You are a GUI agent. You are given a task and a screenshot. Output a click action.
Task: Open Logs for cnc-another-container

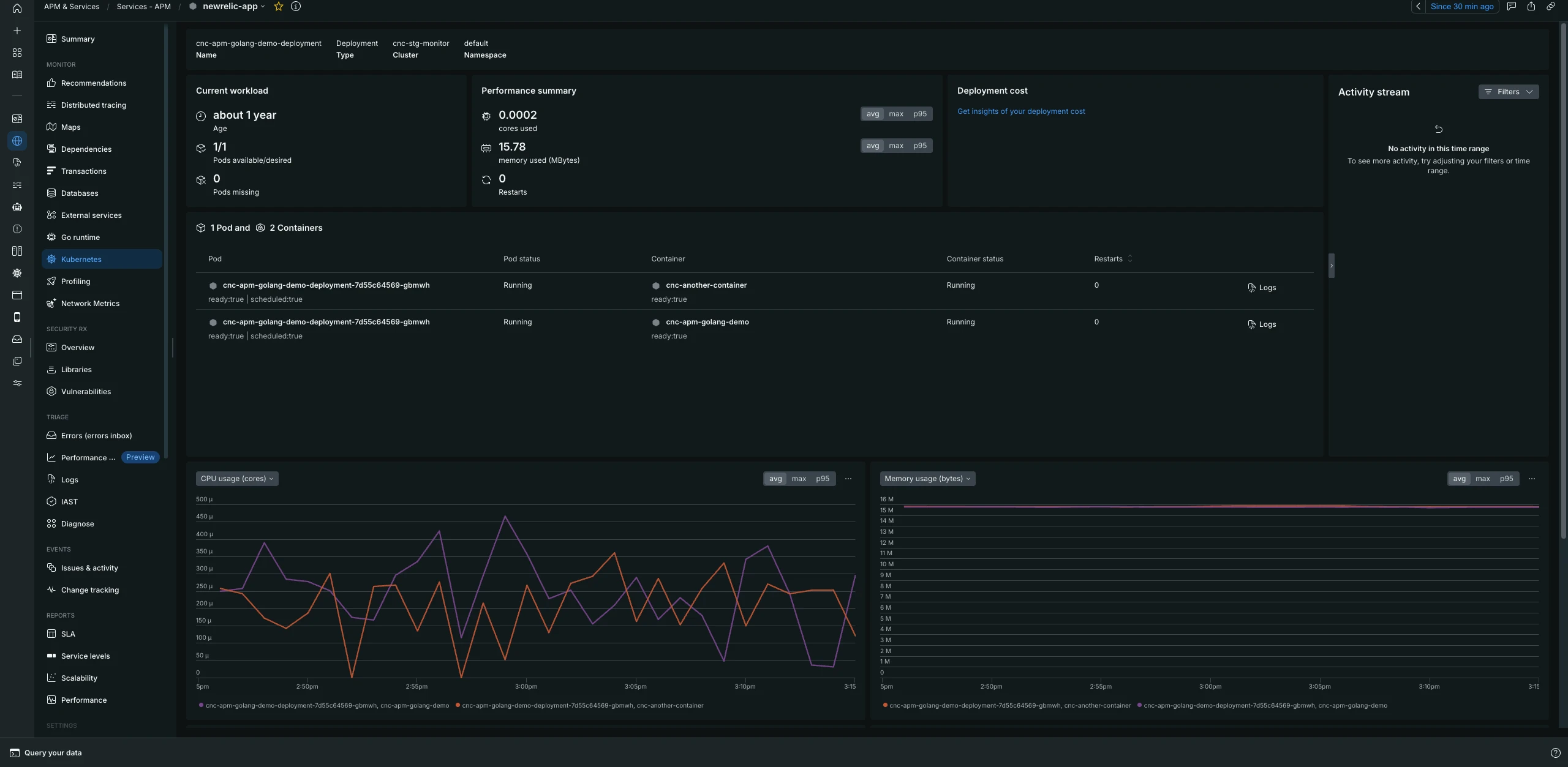(x=1262, y=288)
